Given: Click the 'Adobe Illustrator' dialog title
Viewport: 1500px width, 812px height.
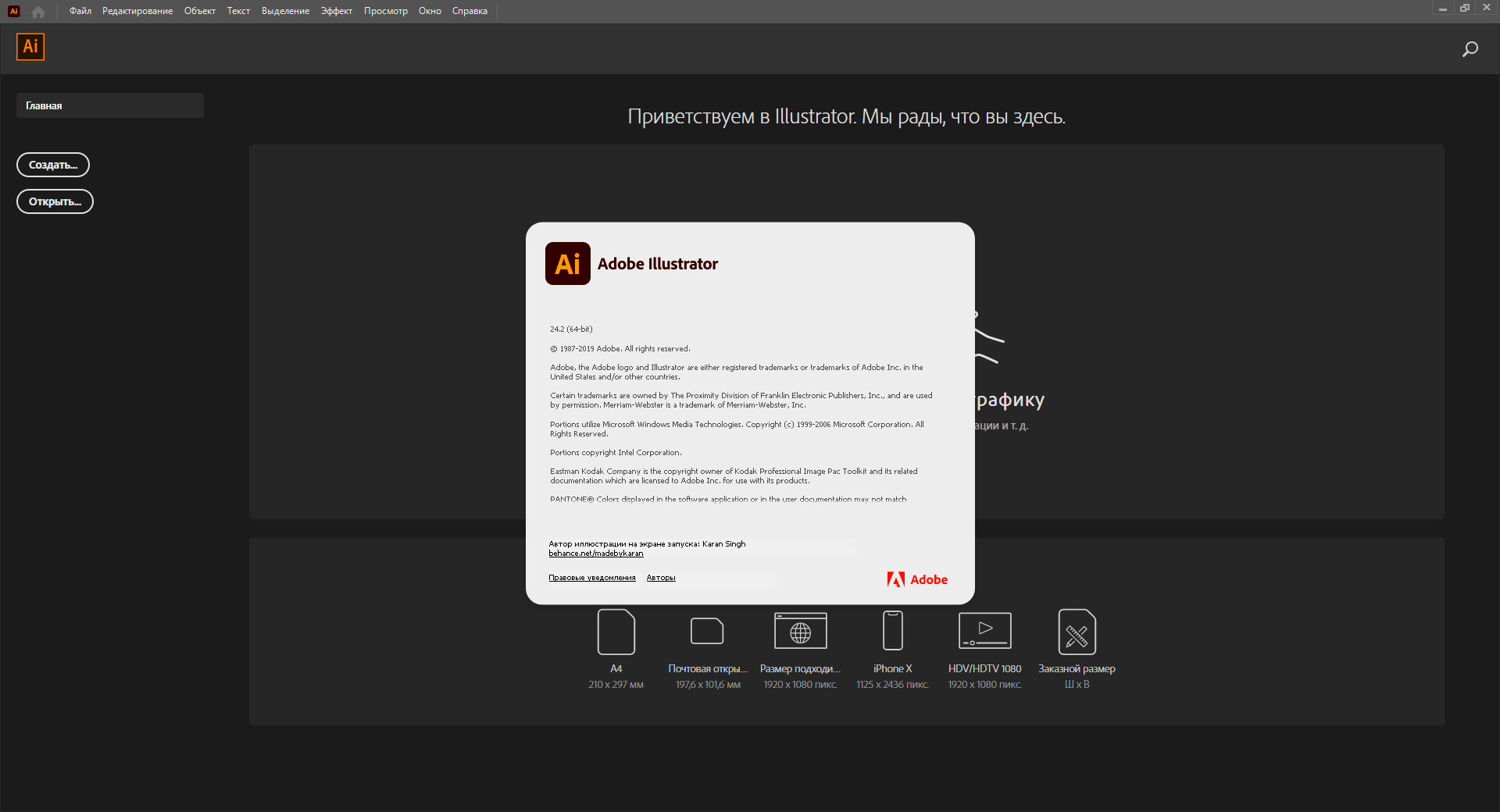Looking at the screenshot, I should click(x=658, y=264).
